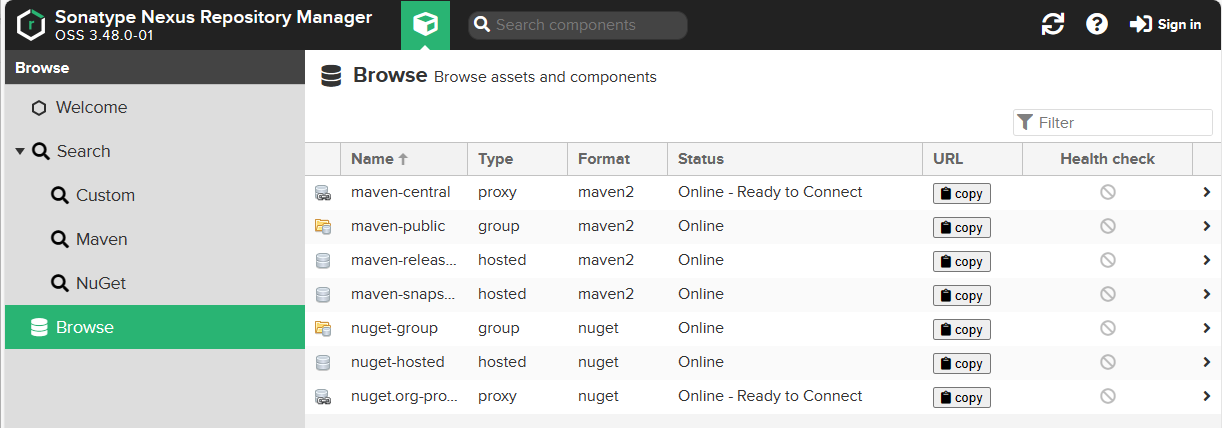The width and height of the screenshot is (1222, 428).
Task: Click nuget-hosted health check disabled icon
Action: 1107,362
